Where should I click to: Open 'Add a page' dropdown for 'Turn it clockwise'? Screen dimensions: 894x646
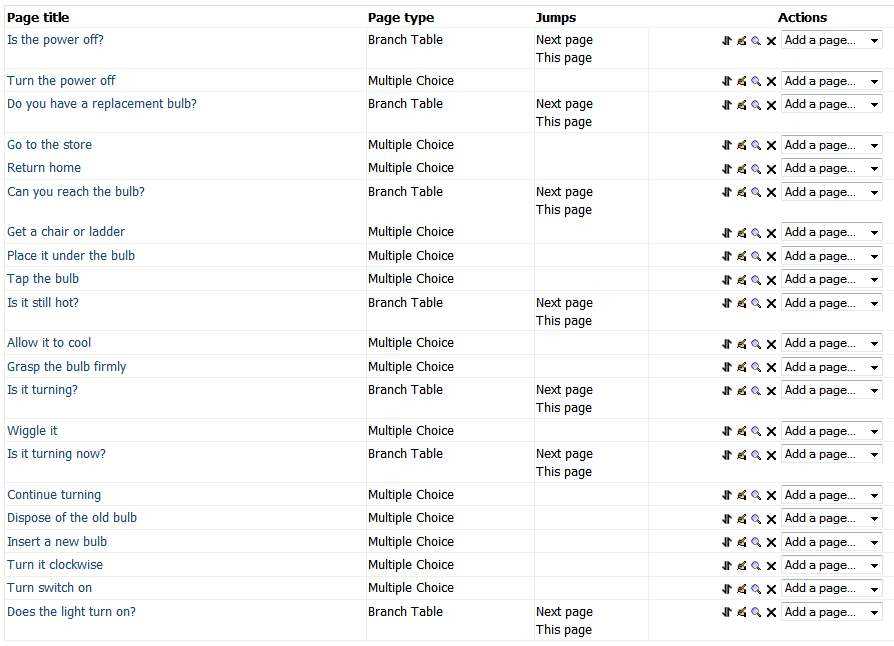[x=832, y=565]
